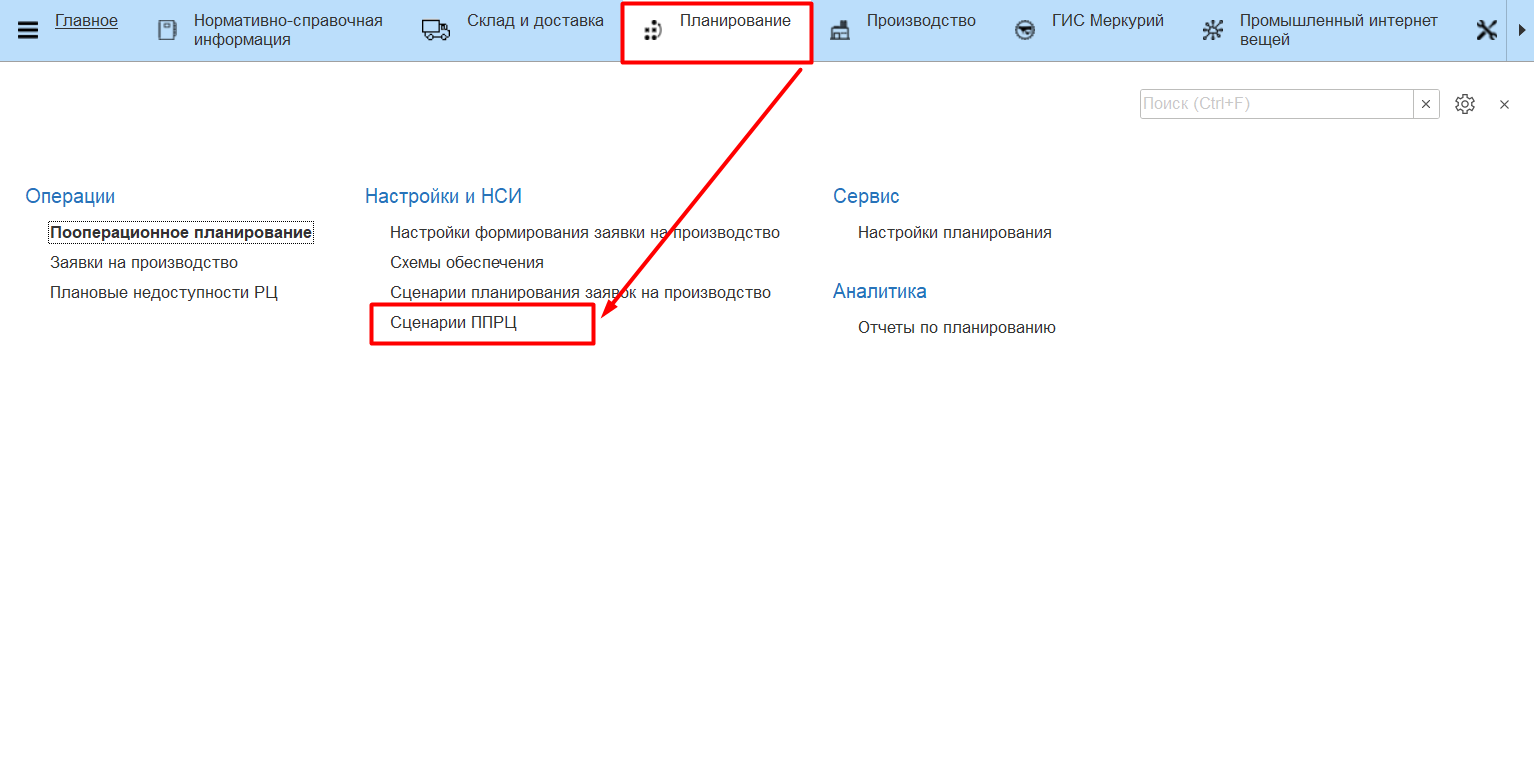Click the crossed tools icon in top bar
This screenshot has height=764, width=1534.
pyautogui.click(x=1487, y=30)
